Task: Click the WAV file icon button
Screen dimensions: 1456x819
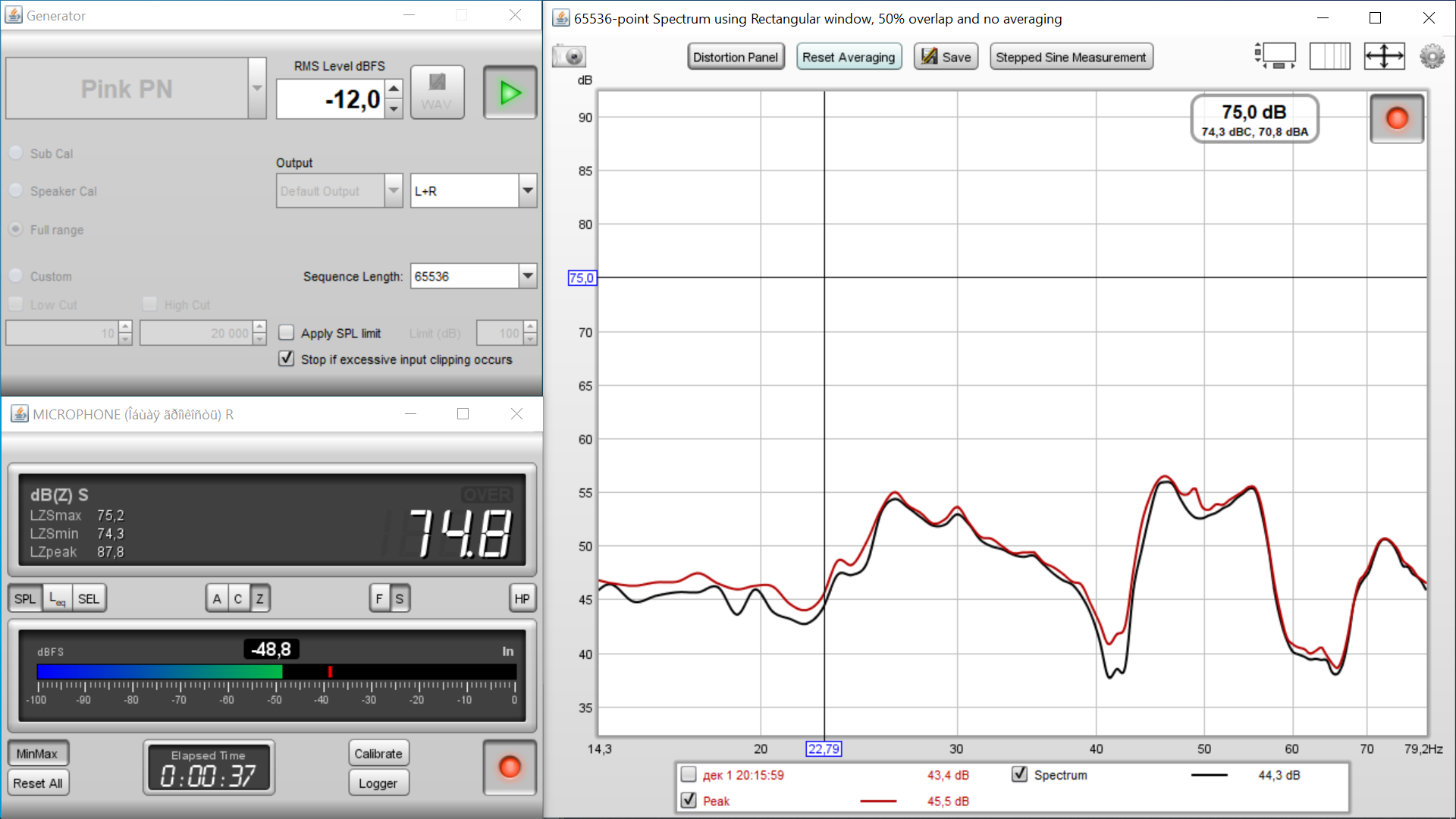Action: [x=437, y=93]
